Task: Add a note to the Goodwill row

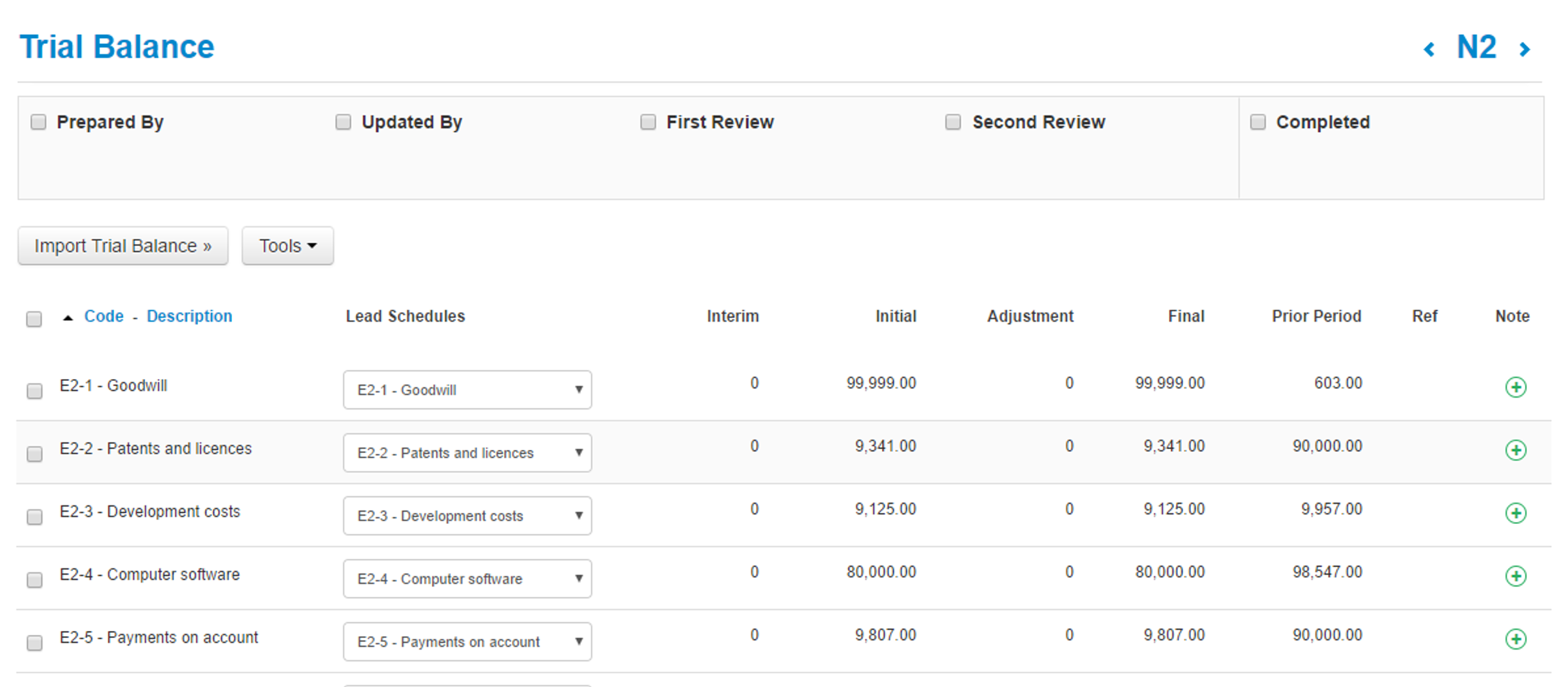Action: 1516,387
